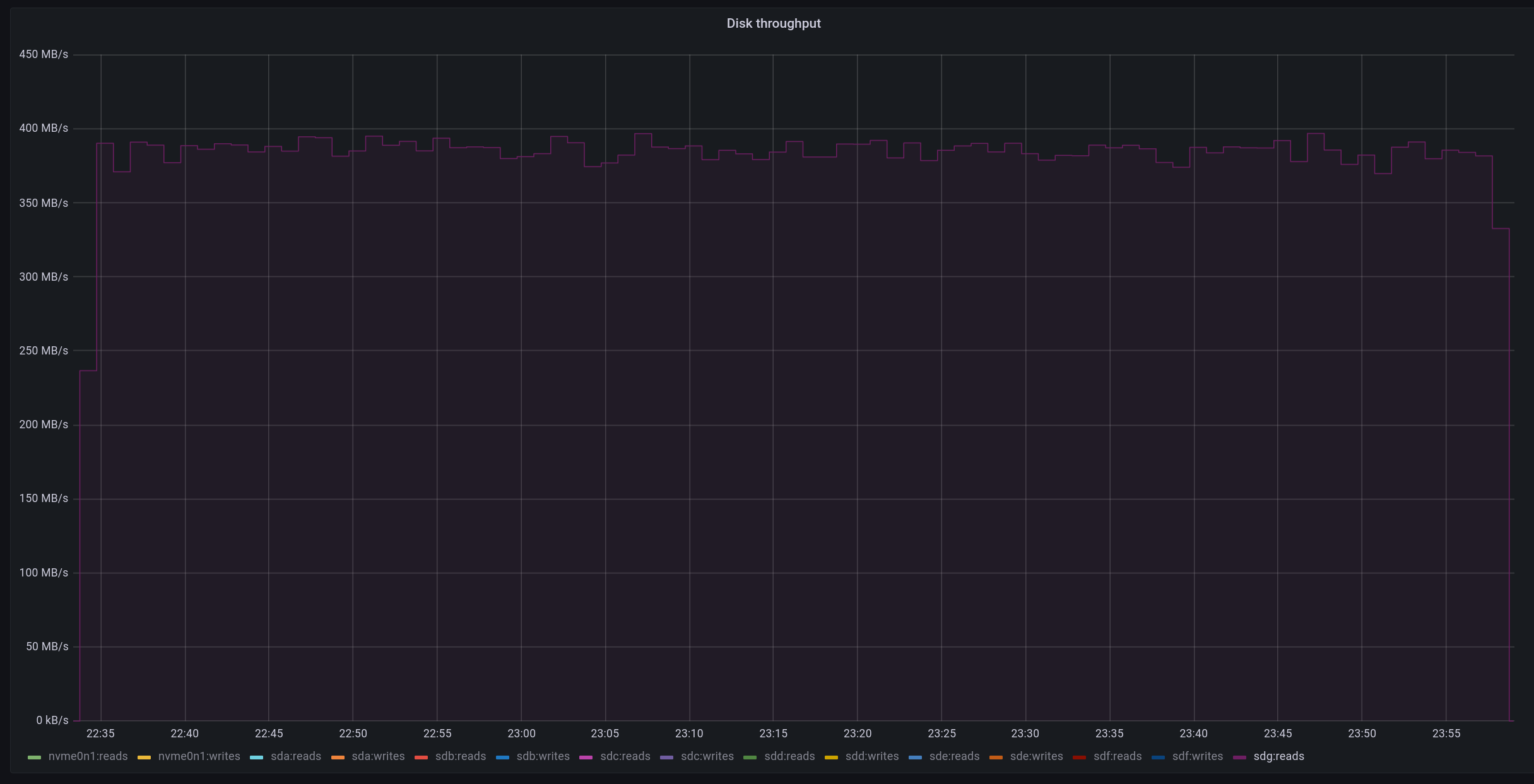This screenshot has height=784, width=1534.
Task: Select the sdb:writes legend entry
Action: [x=543, y=756]
